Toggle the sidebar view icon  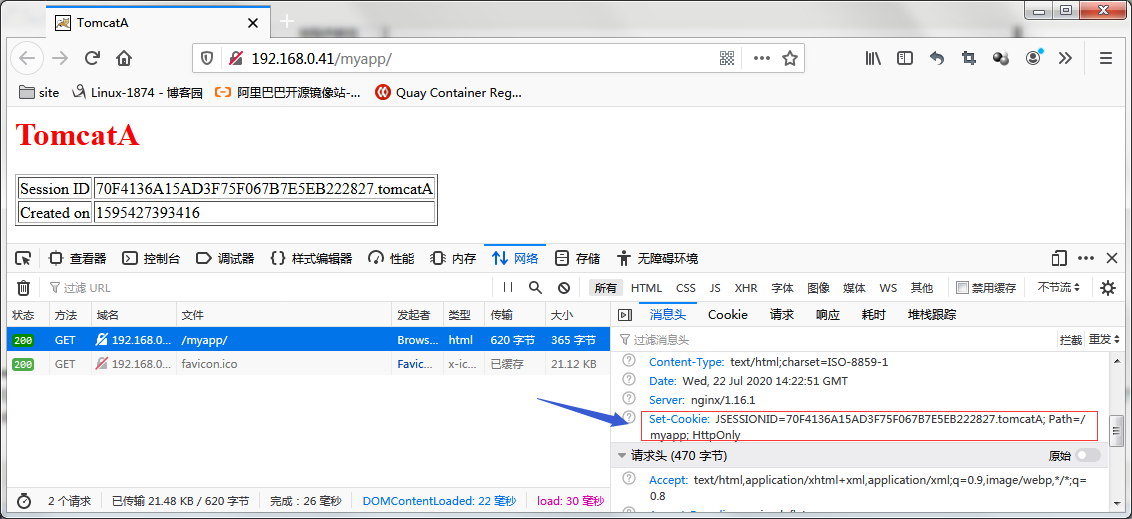[905, 58]
